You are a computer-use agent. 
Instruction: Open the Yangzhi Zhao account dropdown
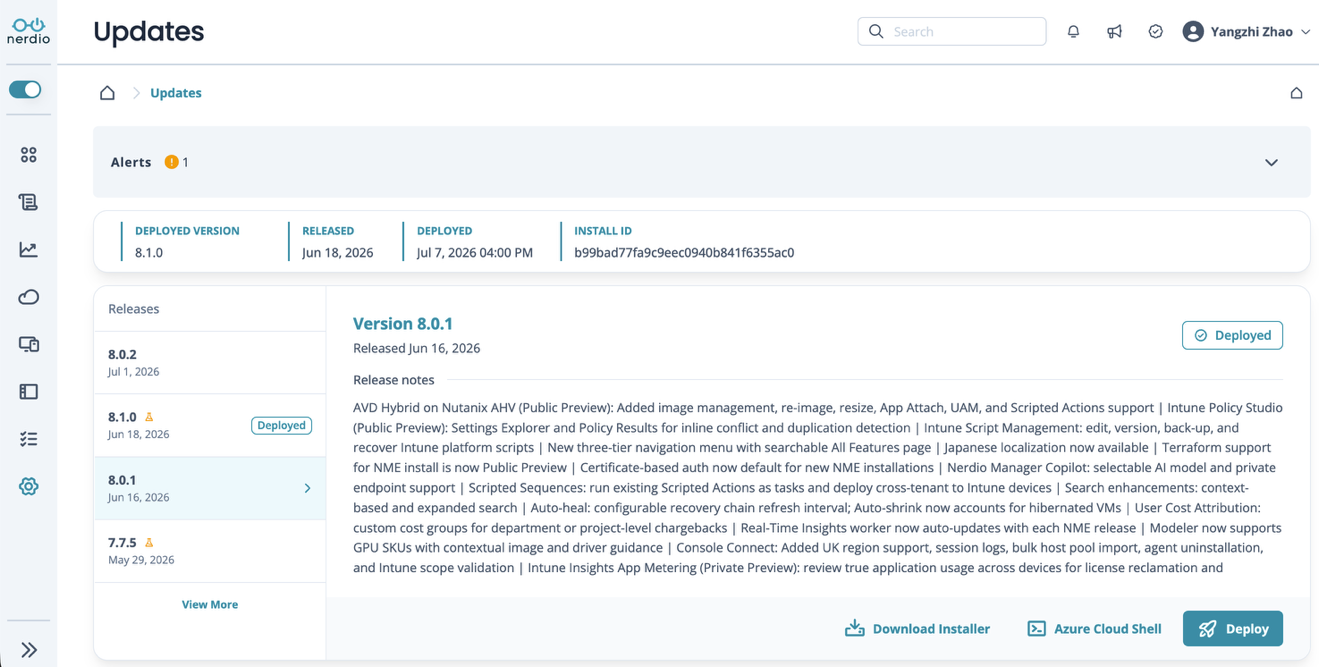coord(1247,32)
